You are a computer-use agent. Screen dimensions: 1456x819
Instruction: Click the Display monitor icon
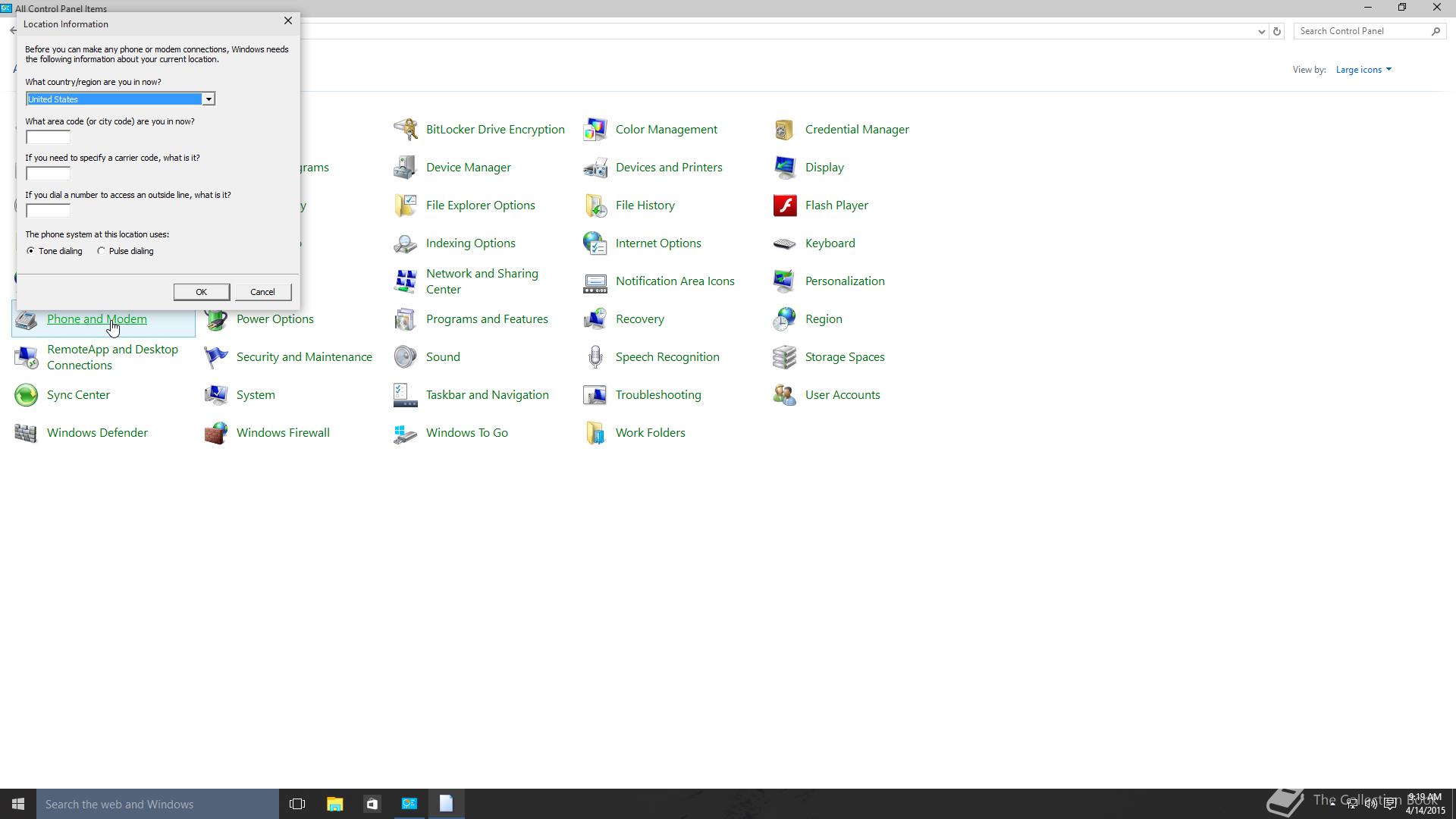click(x=785, y=168)
